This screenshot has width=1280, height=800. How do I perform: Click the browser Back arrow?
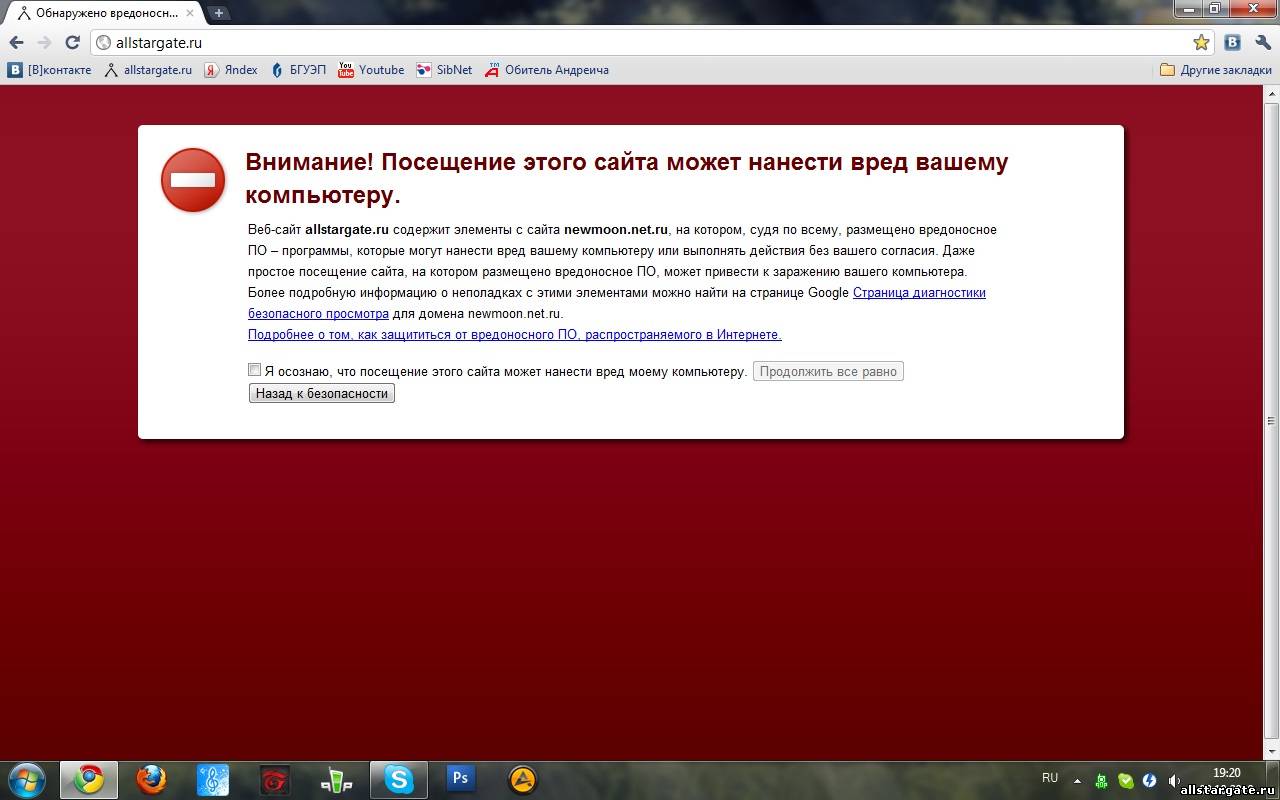point(16,42)
